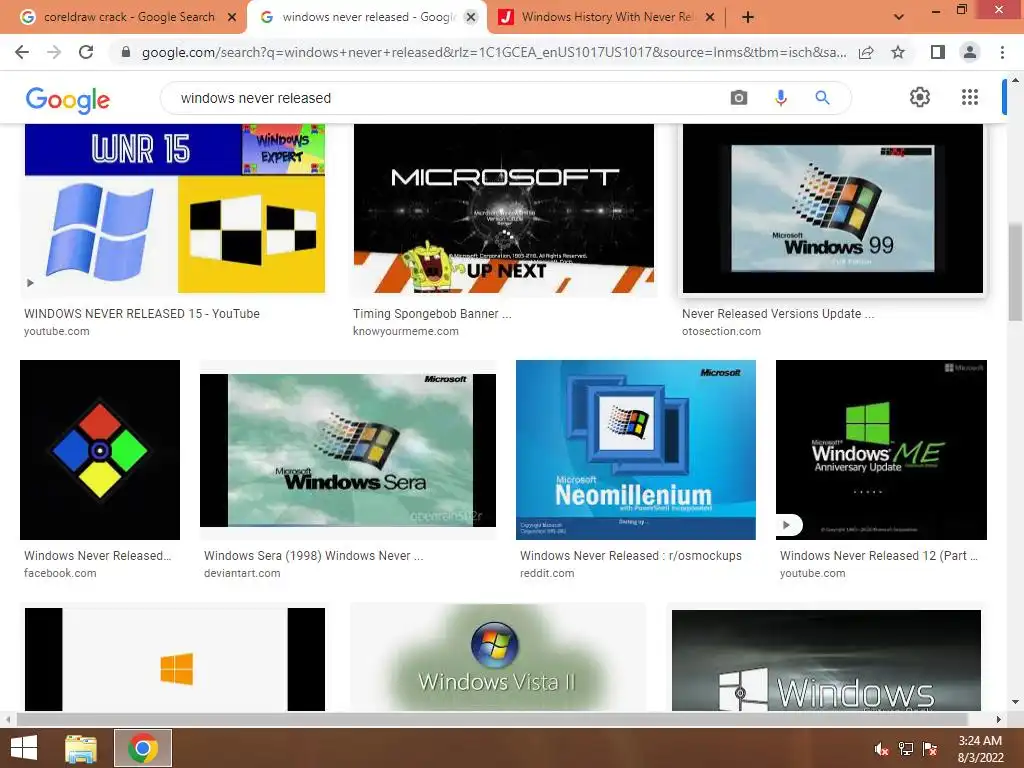Open Windows Never Released facebook.com result
Viewport: 1024px width, 768px height.
97,555
